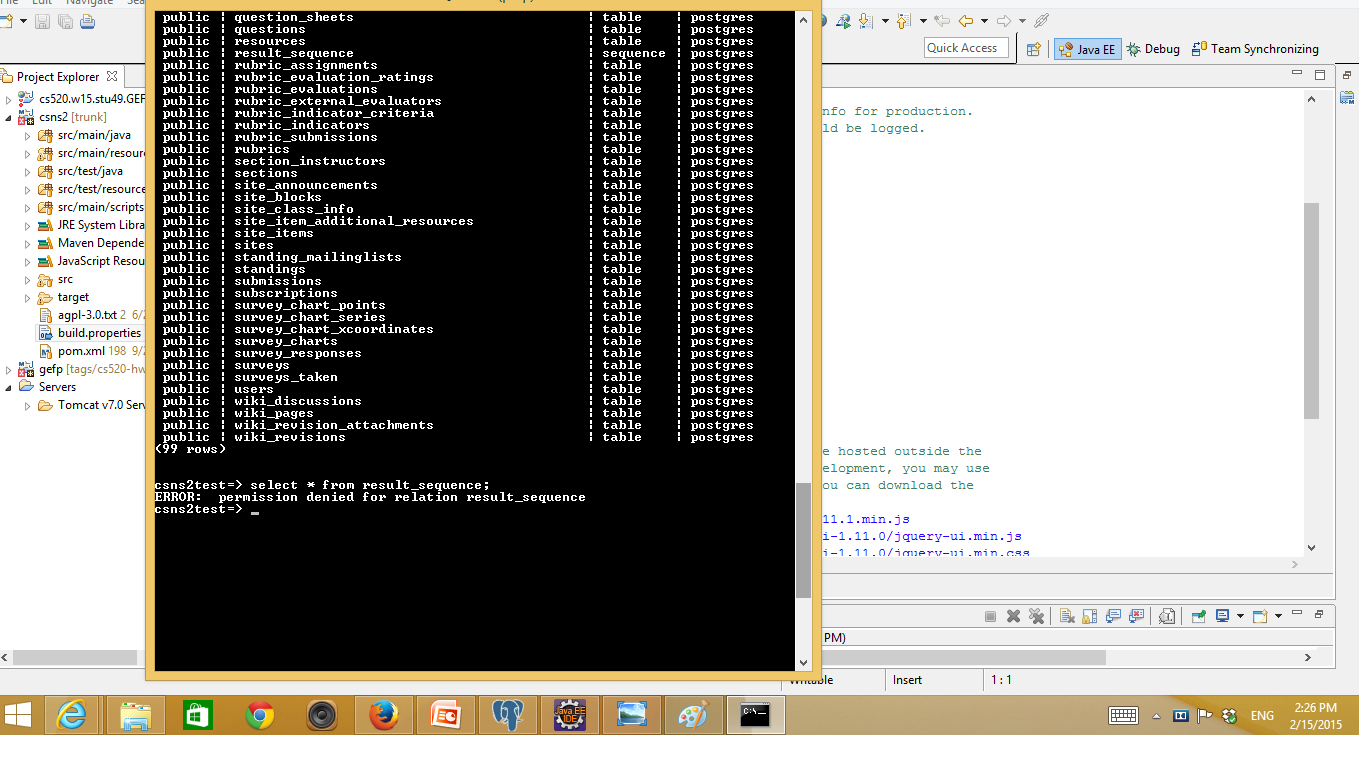Click the Quick Access search field

[966, 48]
